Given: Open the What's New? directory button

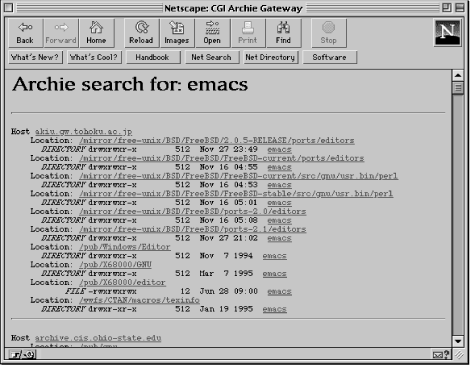Looking at the screenshot, I should point(35,57).
